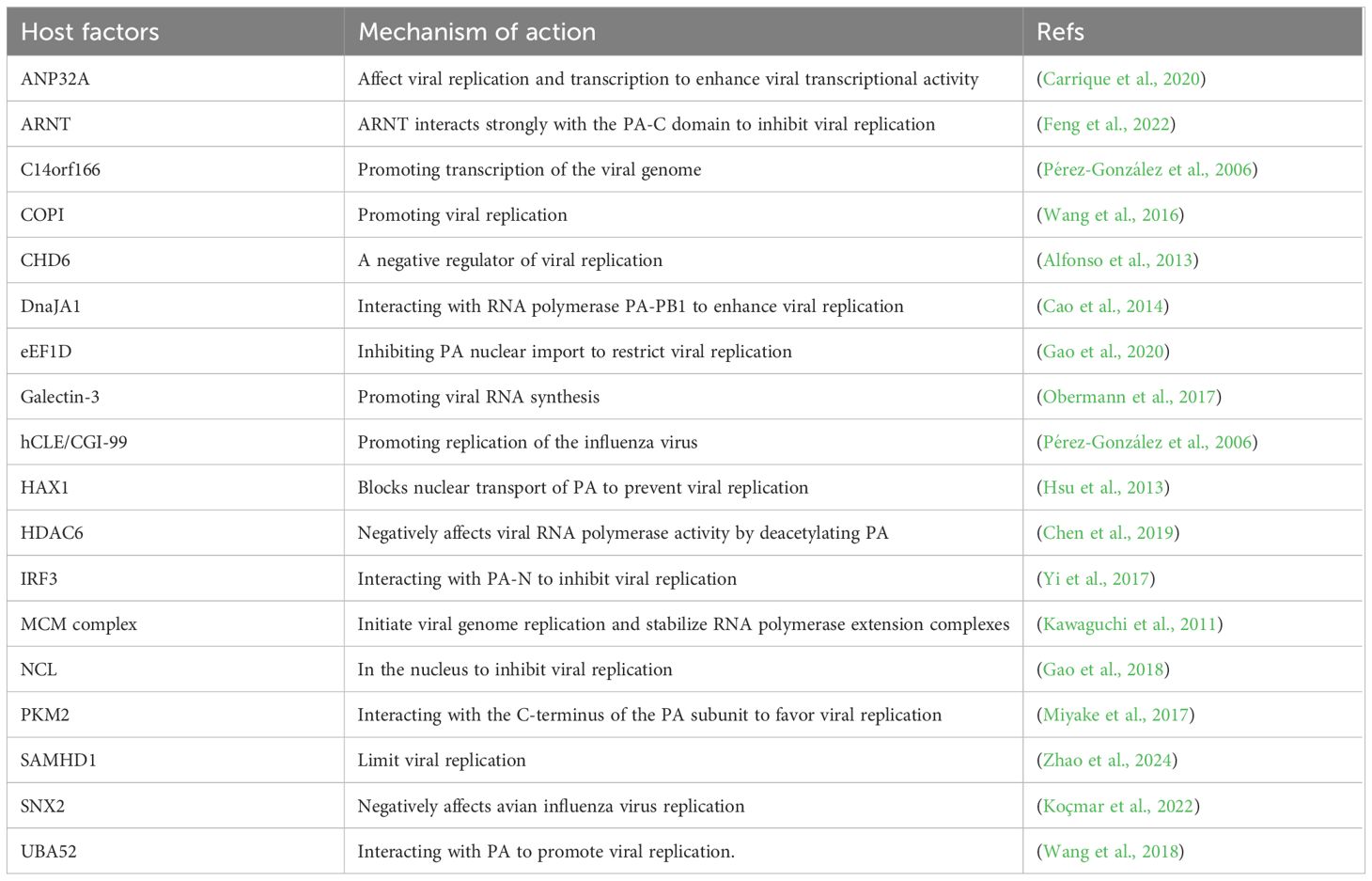The image size is (1372, 881).
Task: Open the Alfonso et al., 2013 citation
Action: 1118,260
